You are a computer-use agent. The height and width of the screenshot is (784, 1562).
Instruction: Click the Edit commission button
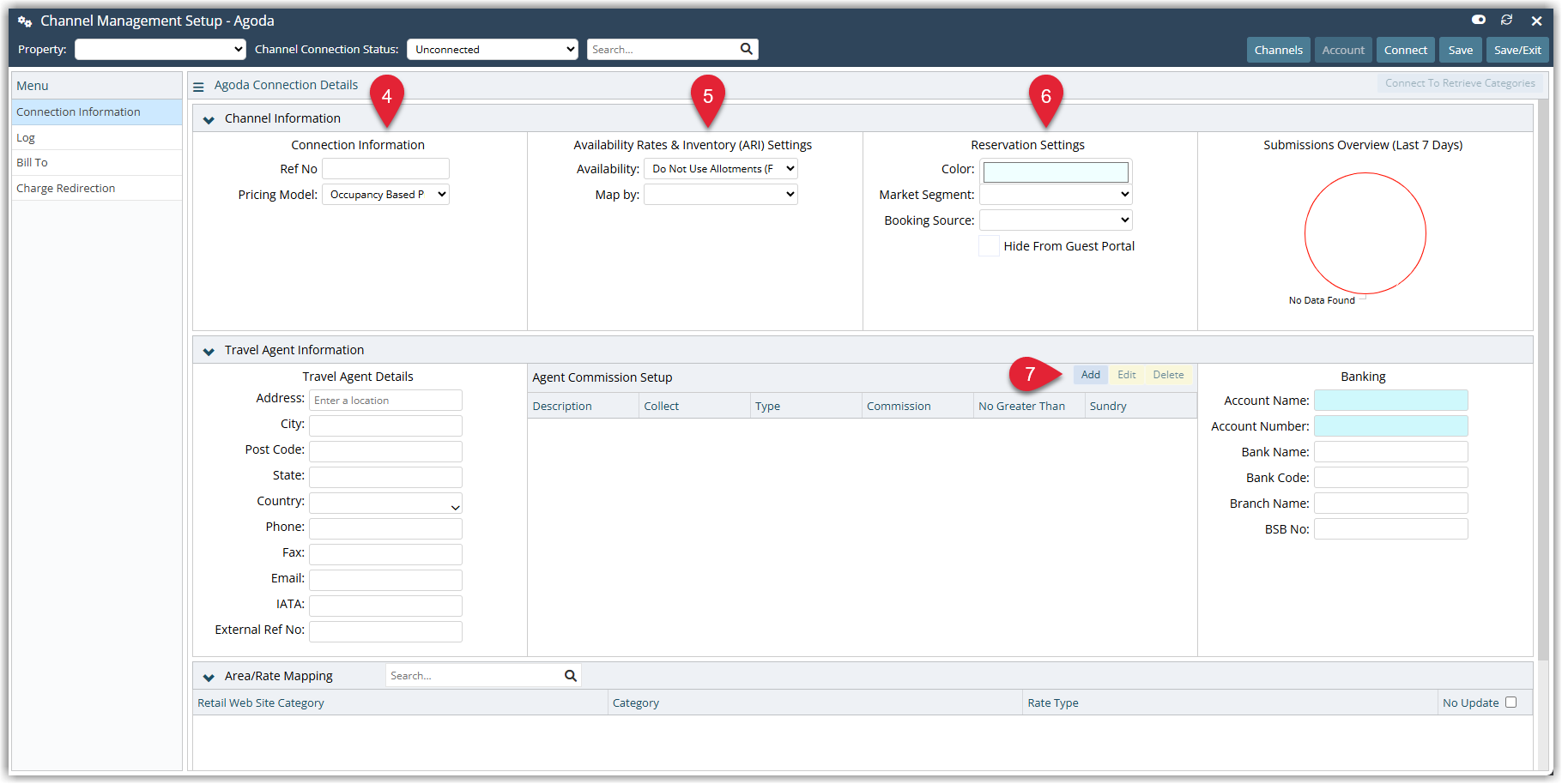[1127, 375]
